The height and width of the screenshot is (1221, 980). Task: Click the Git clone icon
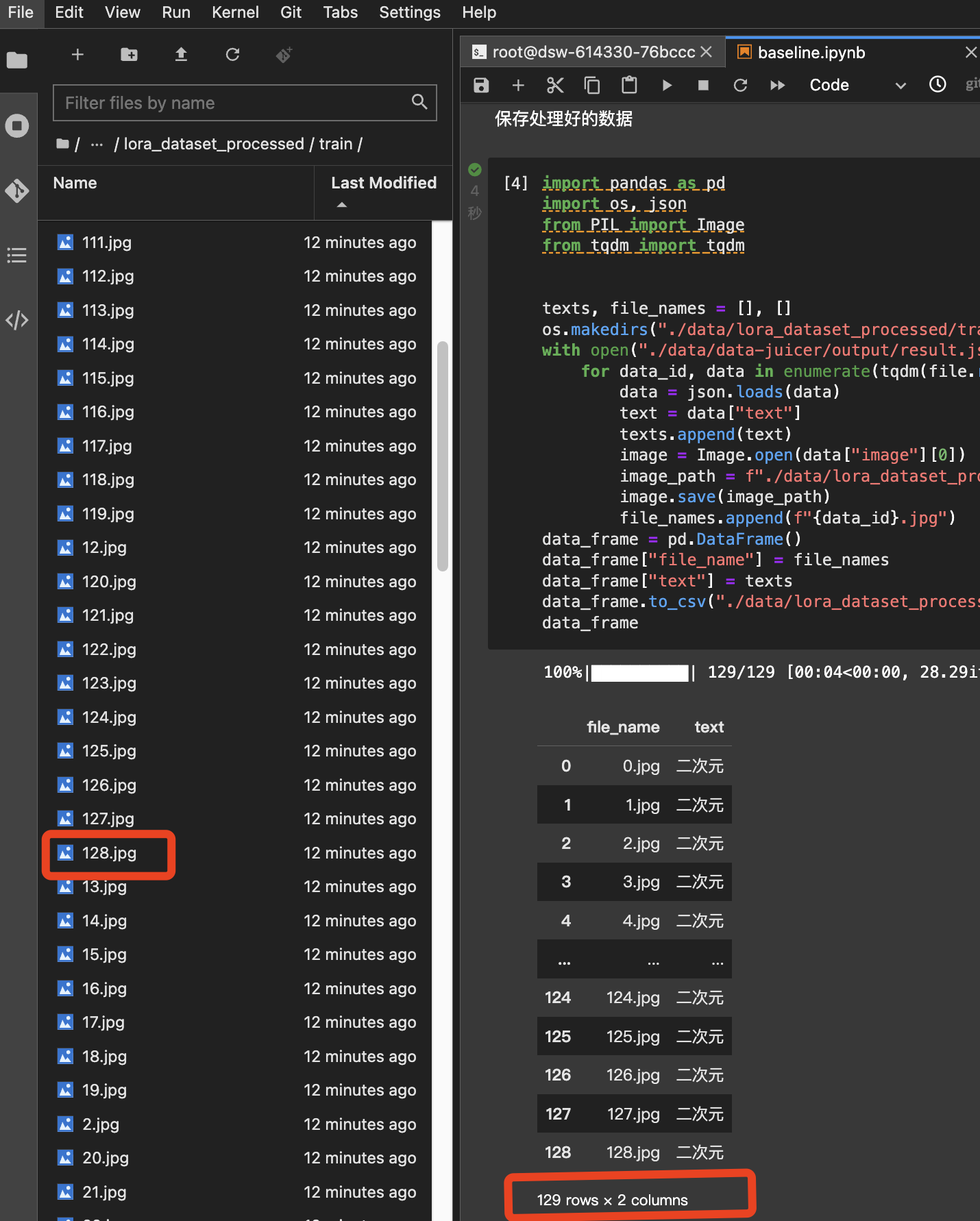pos(284,54)
